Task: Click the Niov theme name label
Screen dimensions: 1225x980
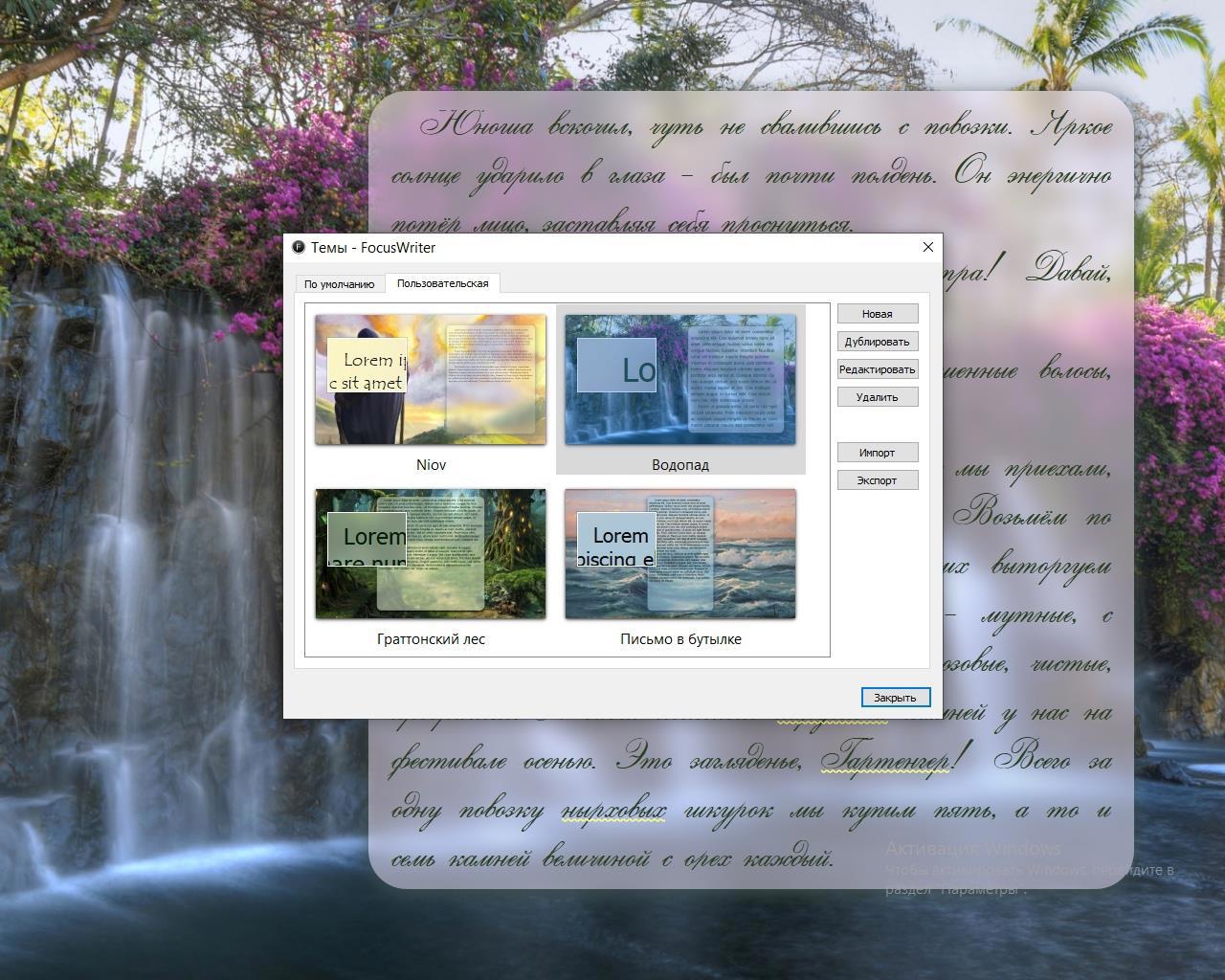Action: [431, 465]
